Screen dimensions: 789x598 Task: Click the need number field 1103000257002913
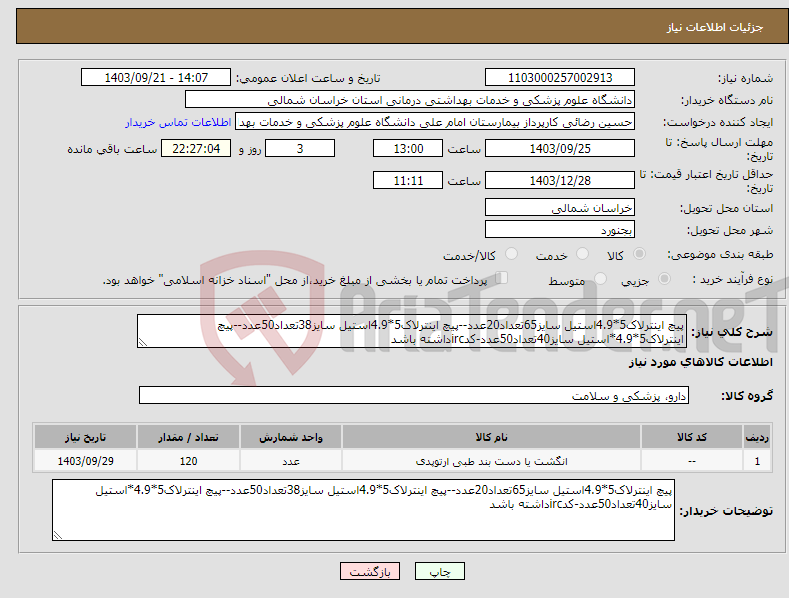(560, 78)
